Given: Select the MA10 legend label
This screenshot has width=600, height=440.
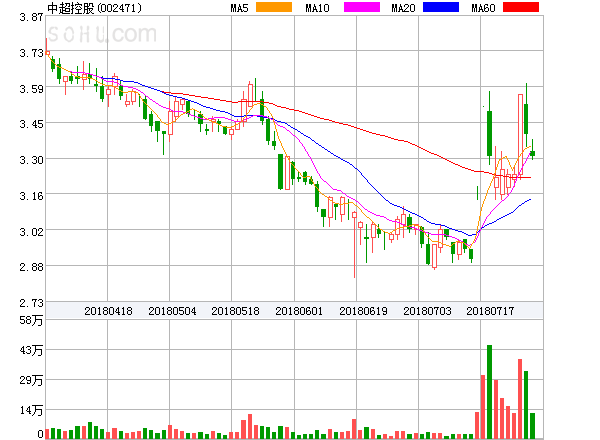Looking at the screenshot, I should point(317,8).
